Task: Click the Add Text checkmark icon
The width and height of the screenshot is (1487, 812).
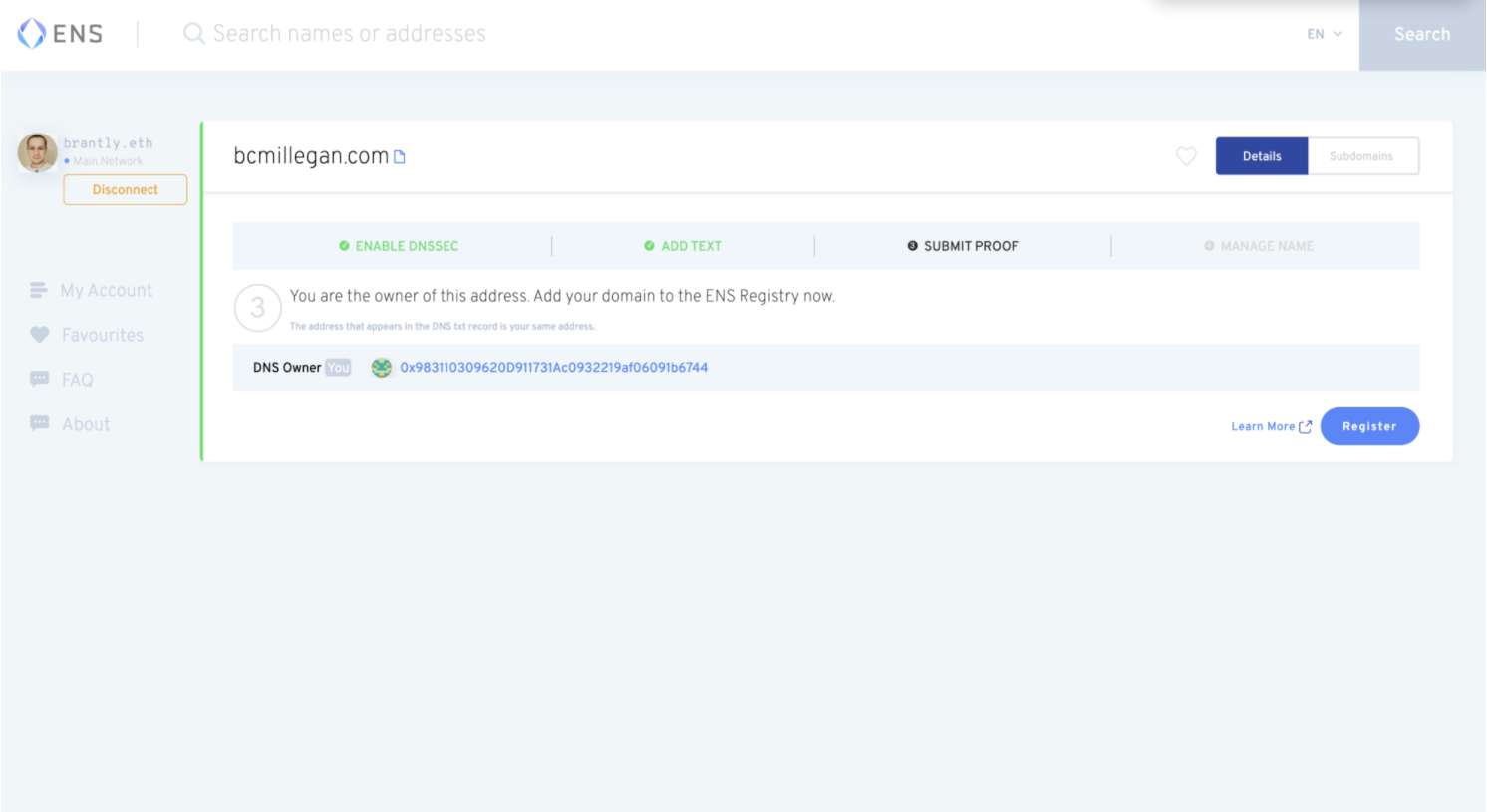Action: (x=649, y=246)
